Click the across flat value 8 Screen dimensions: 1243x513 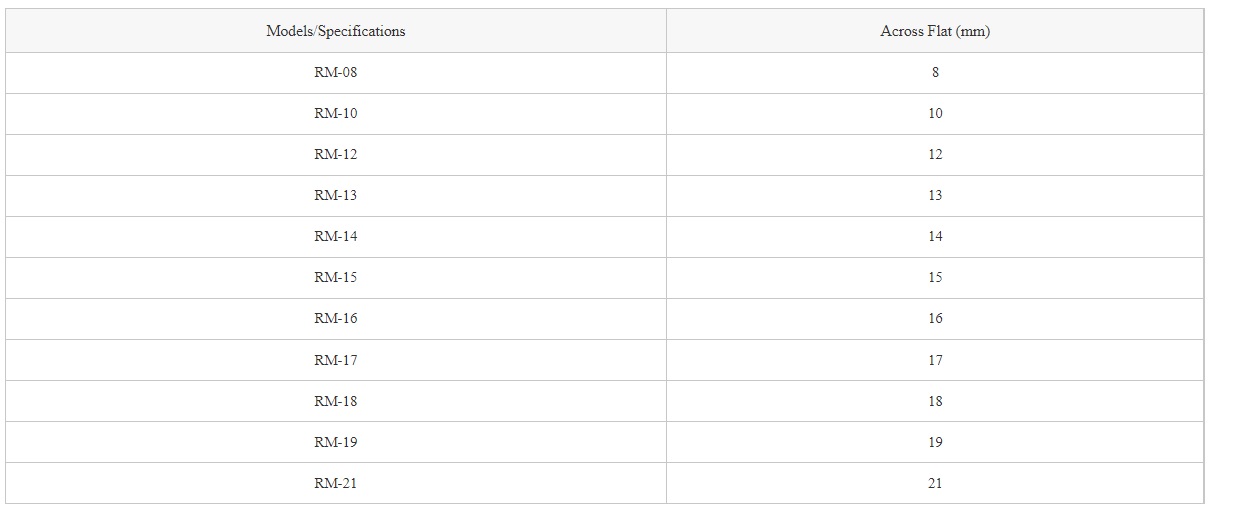[x=935, y=73]
